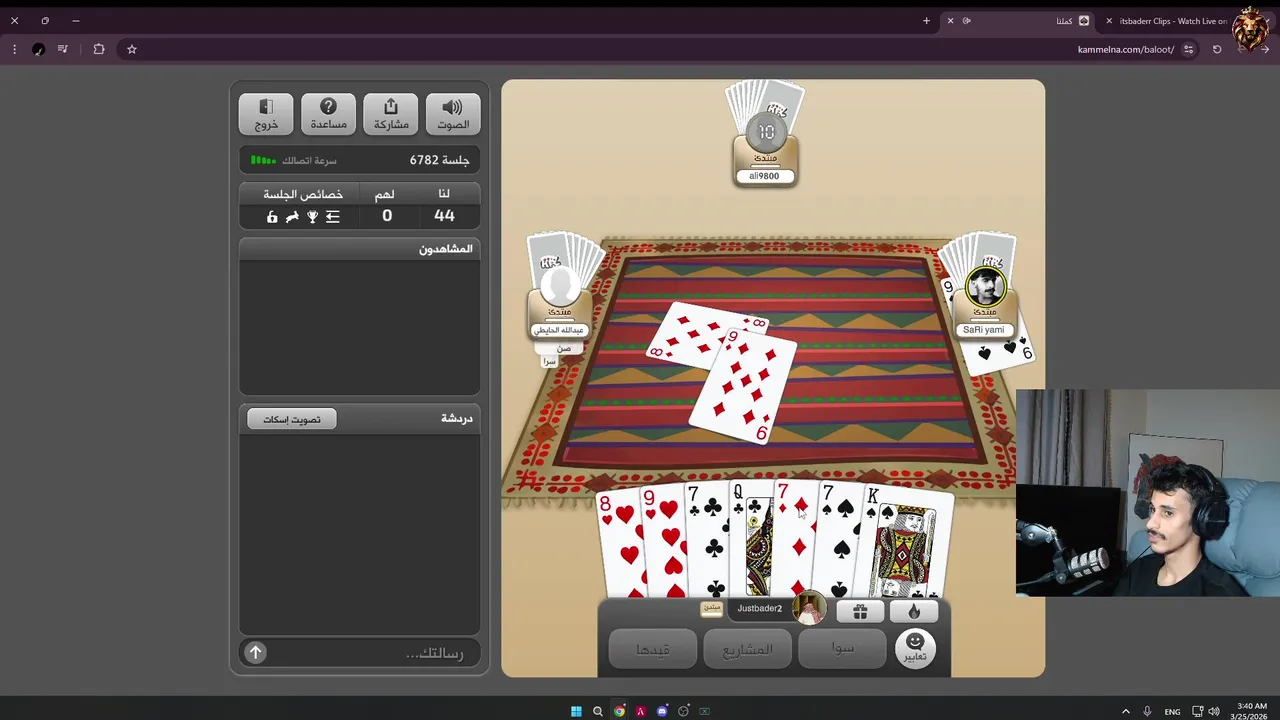Viewport: 1280px width, 720px height.
Task: Click the lines-arrow session property icon
Action: pyautogui.click(x=333, y=217)
